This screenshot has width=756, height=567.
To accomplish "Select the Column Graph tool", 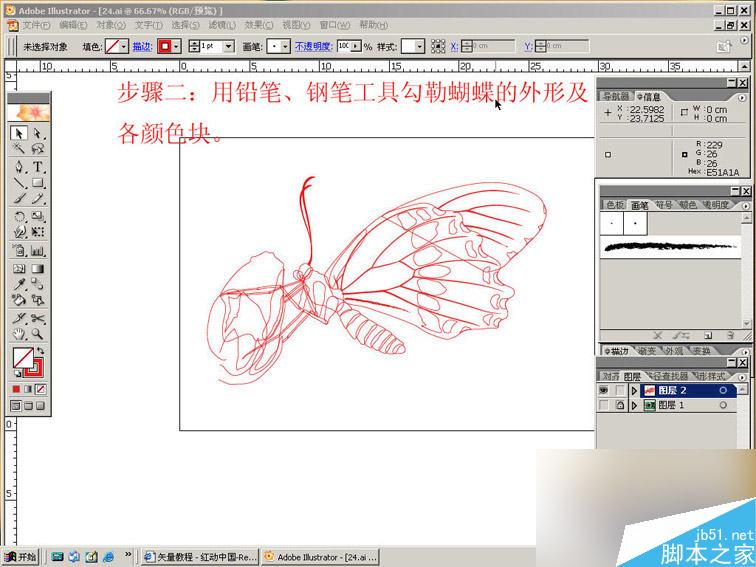I will tap(38, 250).
